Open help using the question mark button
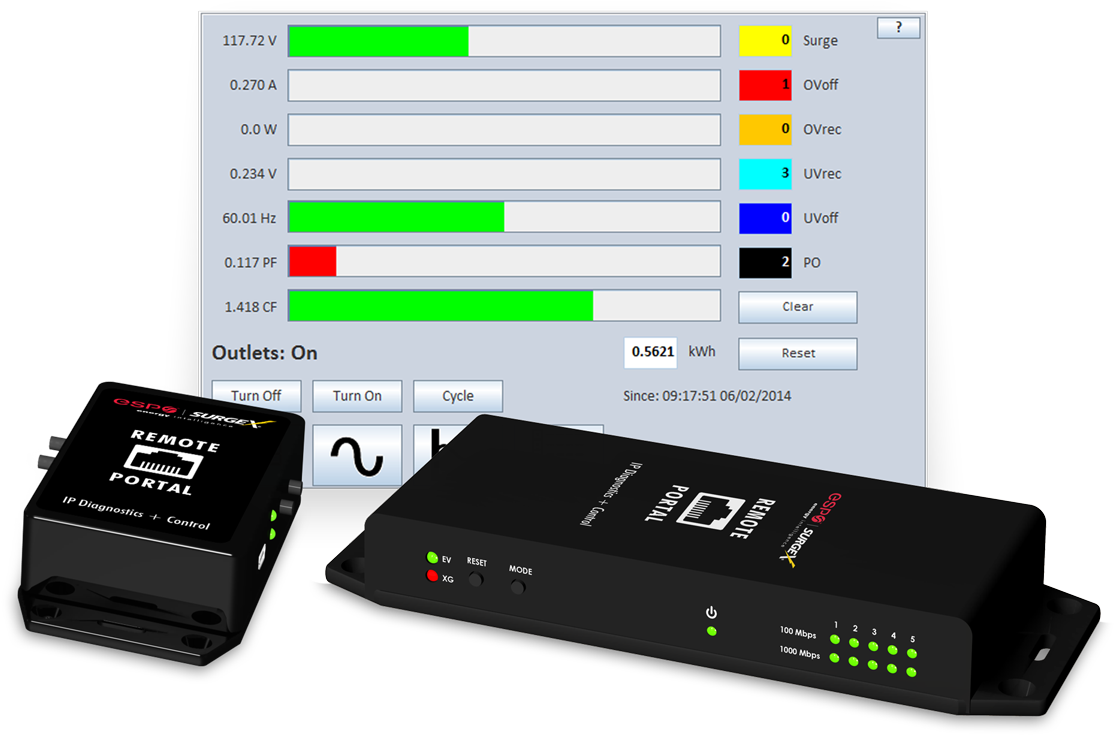 point(897,27)
